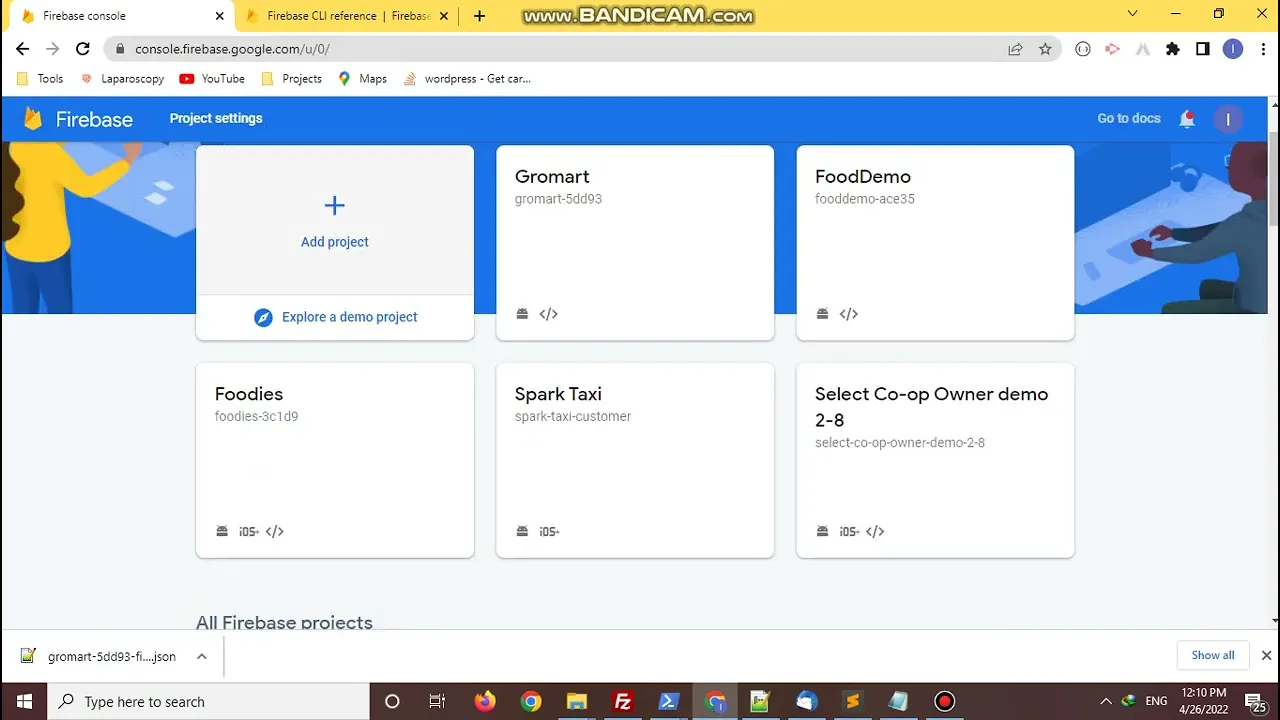Switch to the Firebase console tab
Screen dimensions: 1280x720
pos(118,16)
